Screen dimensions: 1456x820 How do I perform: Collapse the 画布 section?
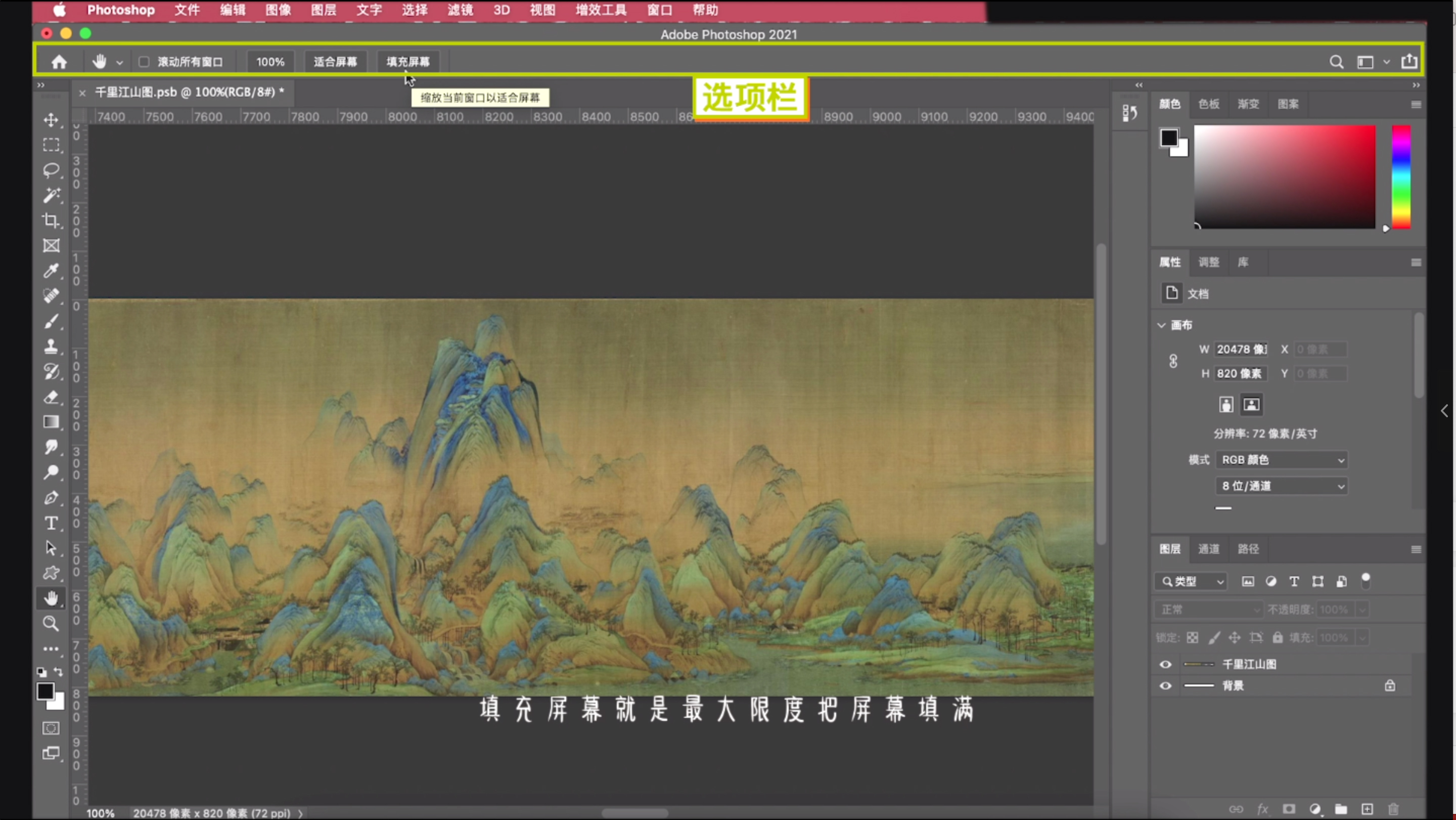pos(1162,325)
